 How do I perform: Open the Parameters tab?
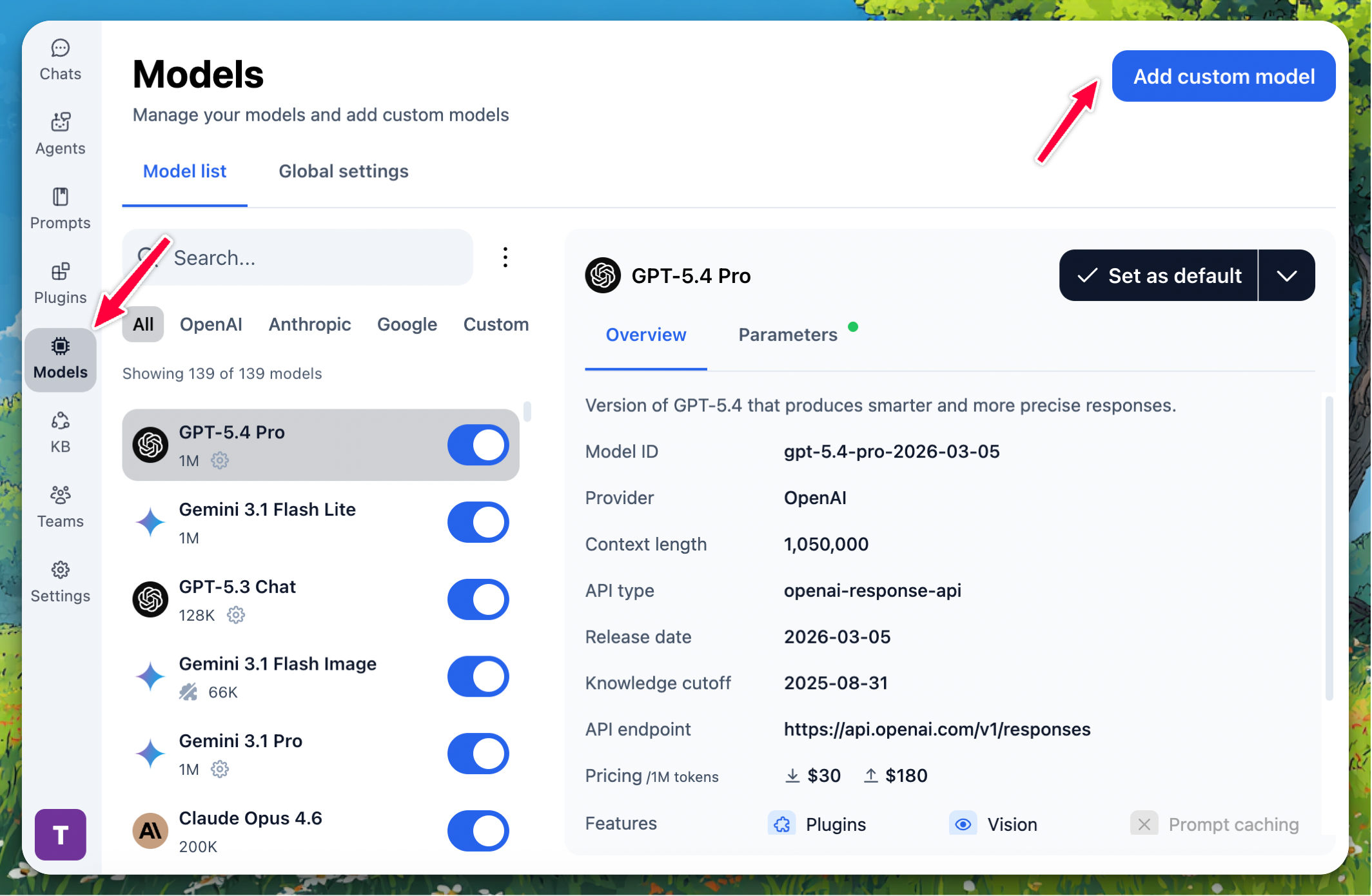[787, 335]
